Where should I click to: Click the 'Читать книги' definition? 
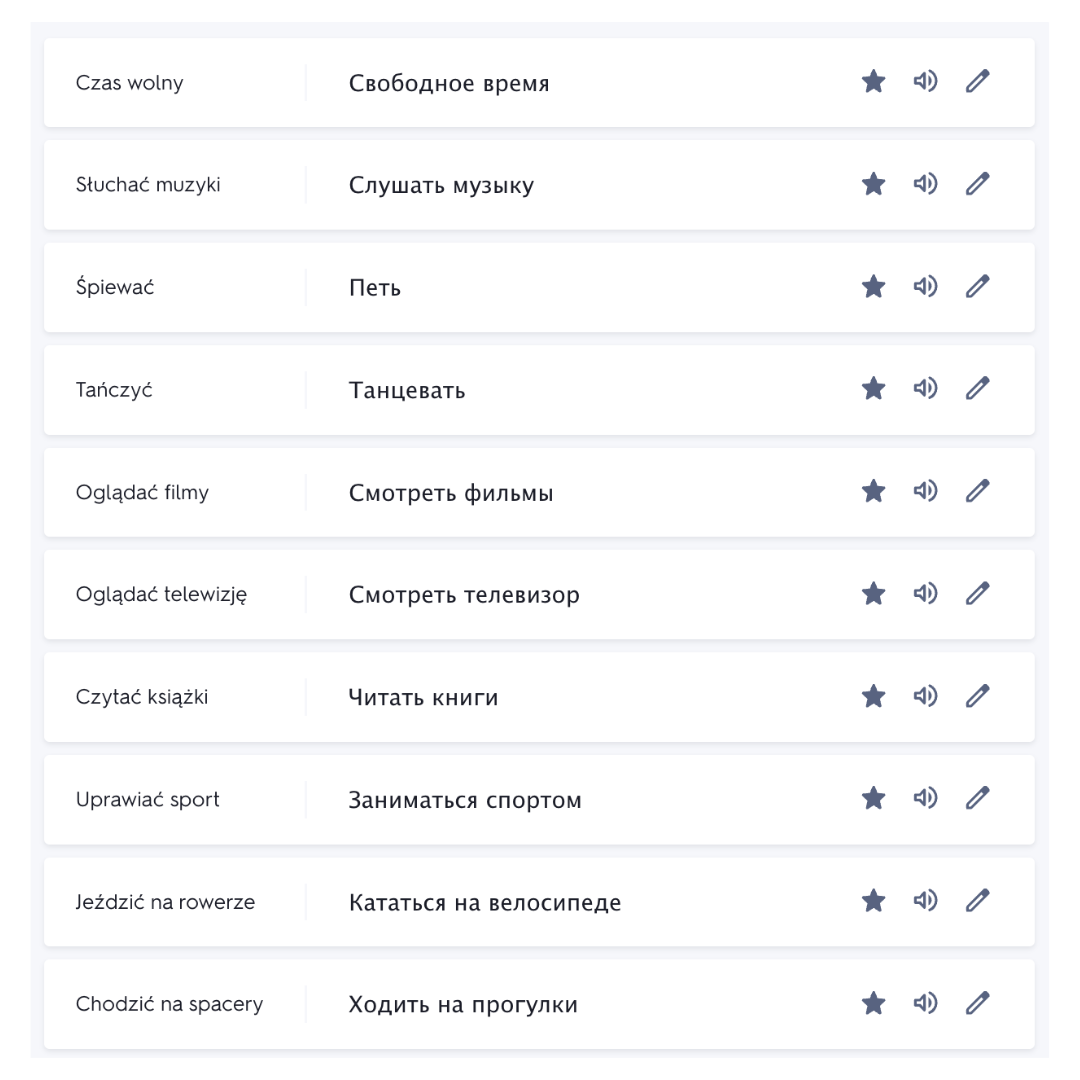tap(423, 698)
